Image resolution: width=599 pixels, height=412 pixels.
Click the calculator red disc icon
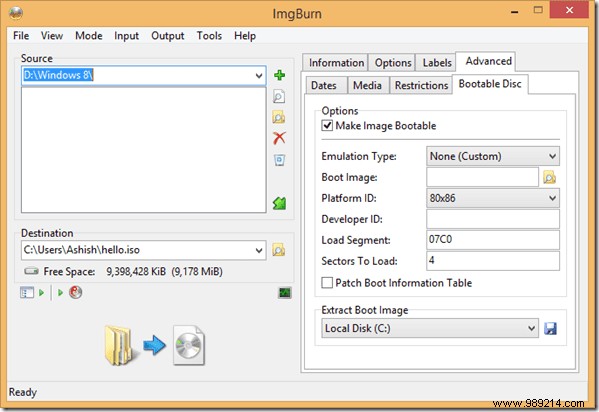(76, 292)
